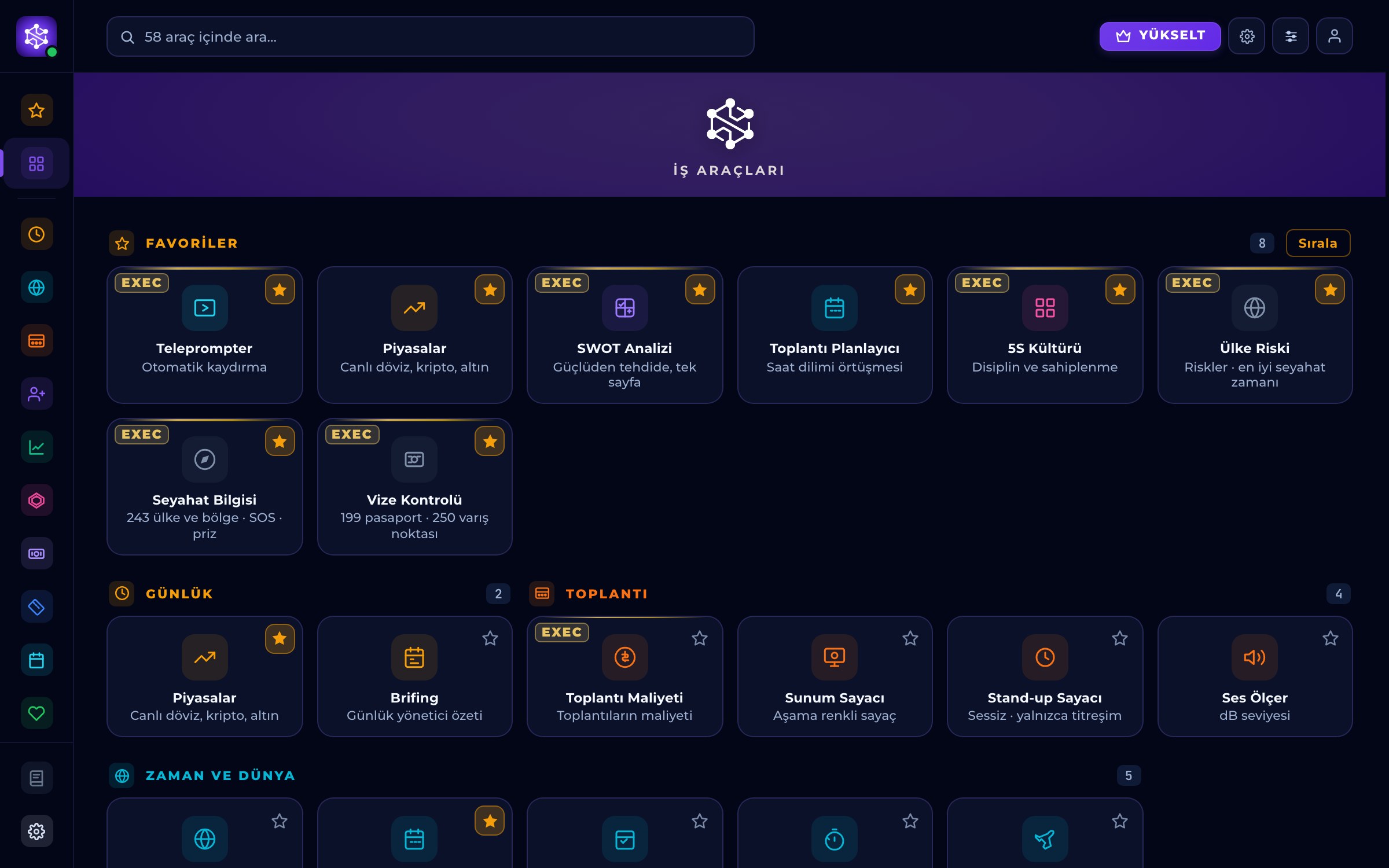
Task: Click the YÜKSELT upgrade button
Action: 1160,36
